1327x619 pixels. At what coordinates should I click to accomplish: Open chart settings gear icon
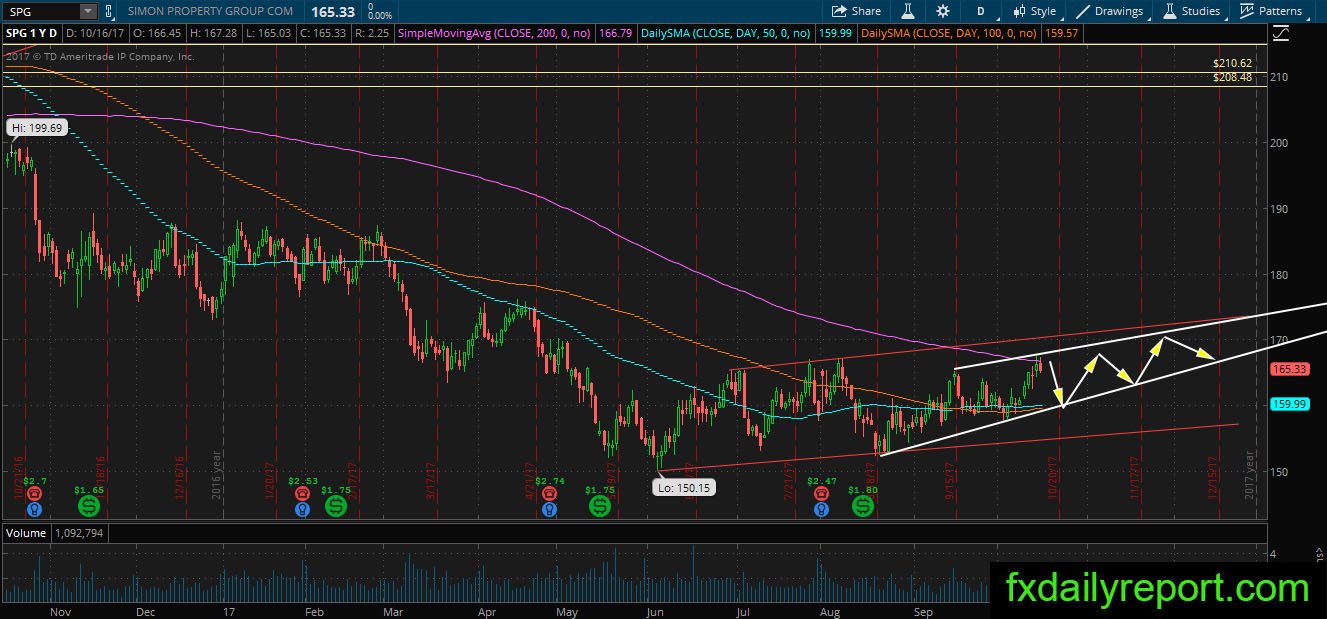coord(943,11)
